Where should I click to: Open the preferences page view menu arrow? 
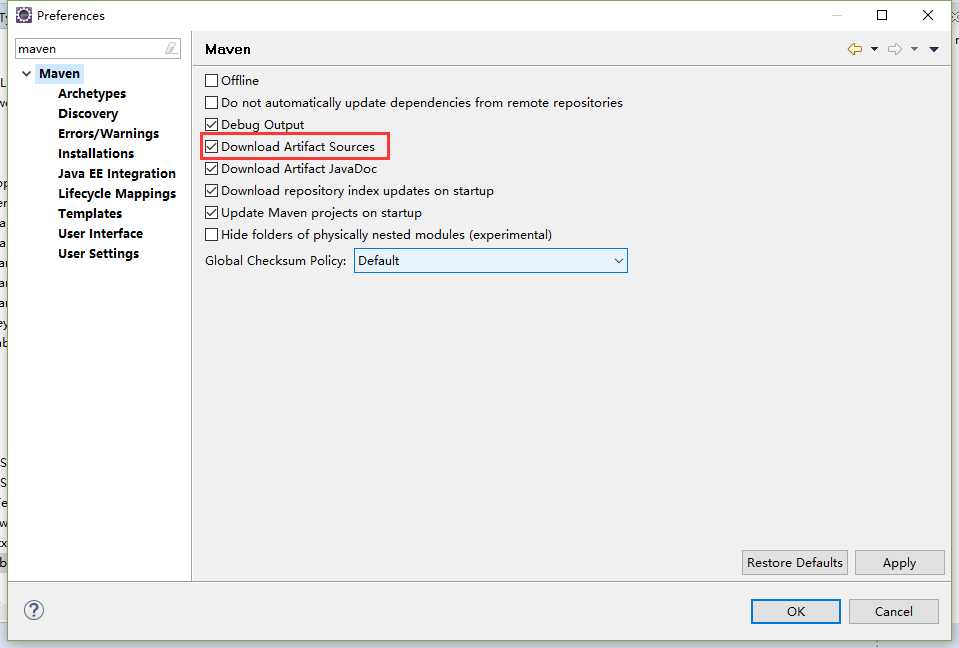[934, 49]
